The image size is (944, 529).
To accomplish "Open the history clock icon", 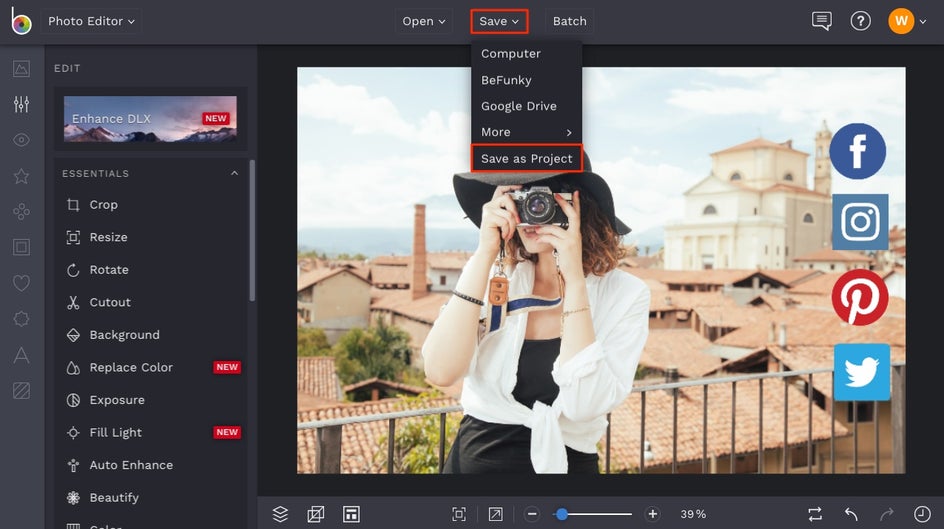I will (922, 514).
